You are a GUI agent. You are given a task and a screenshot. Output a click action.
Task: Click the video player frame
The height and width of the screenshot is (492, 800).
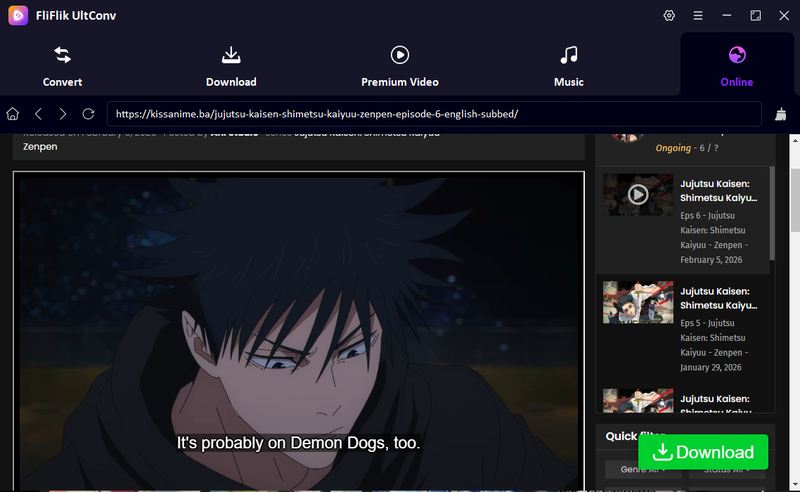(x=299, y=331)
